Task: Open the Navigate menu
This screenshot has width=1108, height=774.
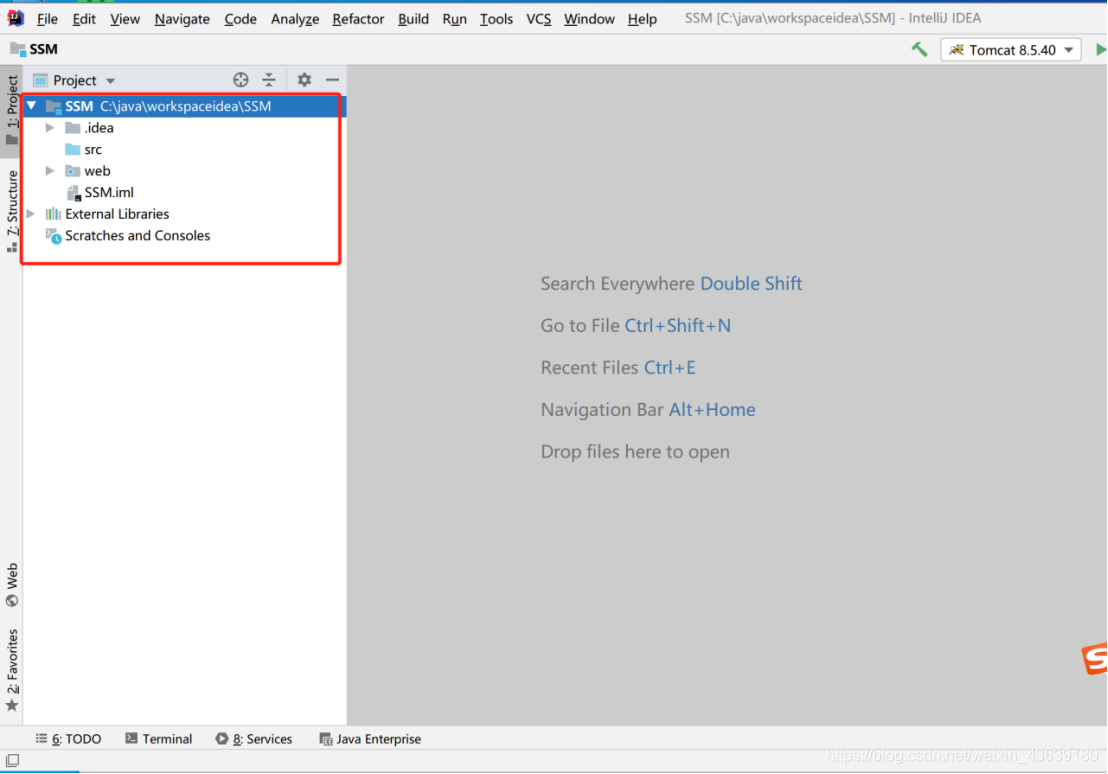Action: pos(182,19)
